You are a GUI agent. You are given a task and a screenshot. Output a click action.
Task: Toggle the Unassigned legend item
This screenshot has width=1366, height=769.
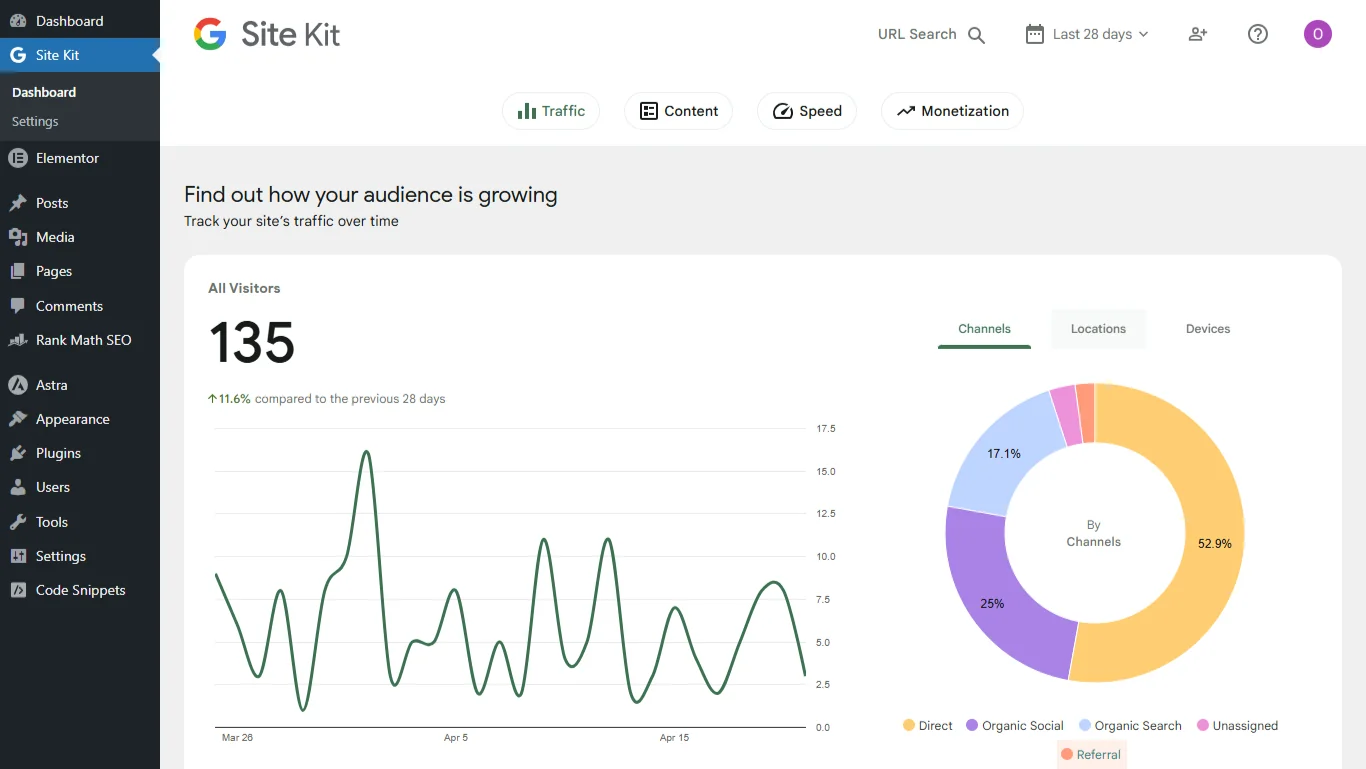[1237, 726]
